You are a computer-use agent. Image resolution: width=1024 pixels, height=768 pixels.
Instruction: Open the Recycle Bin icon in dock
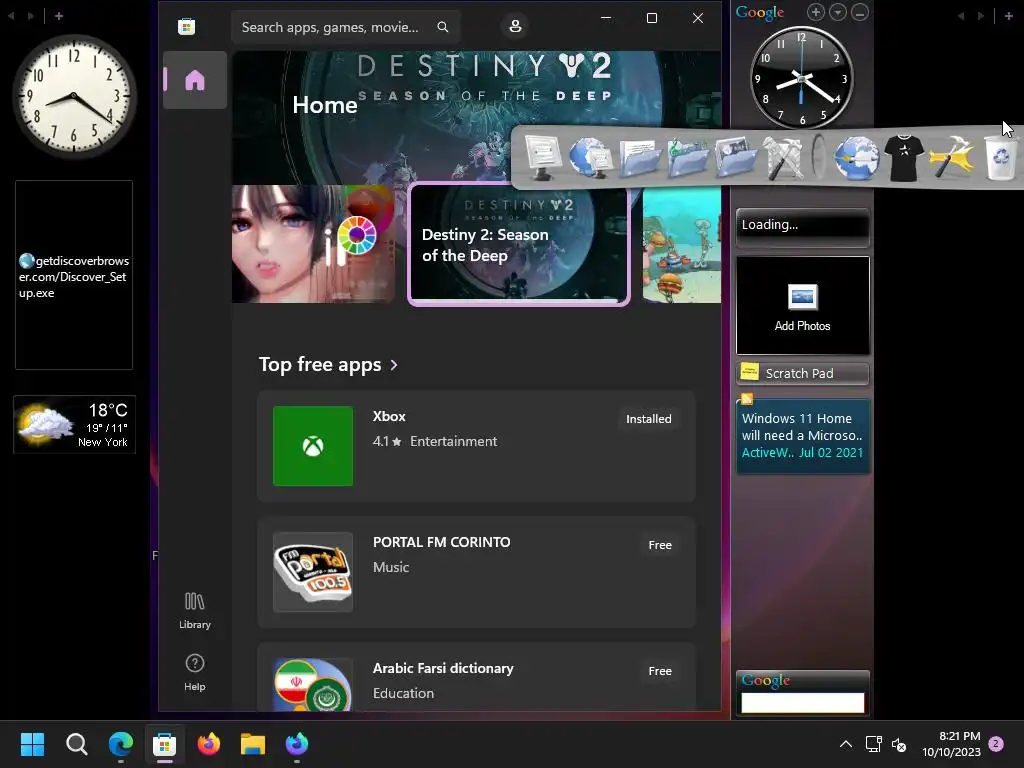(x=1000, y=157)
